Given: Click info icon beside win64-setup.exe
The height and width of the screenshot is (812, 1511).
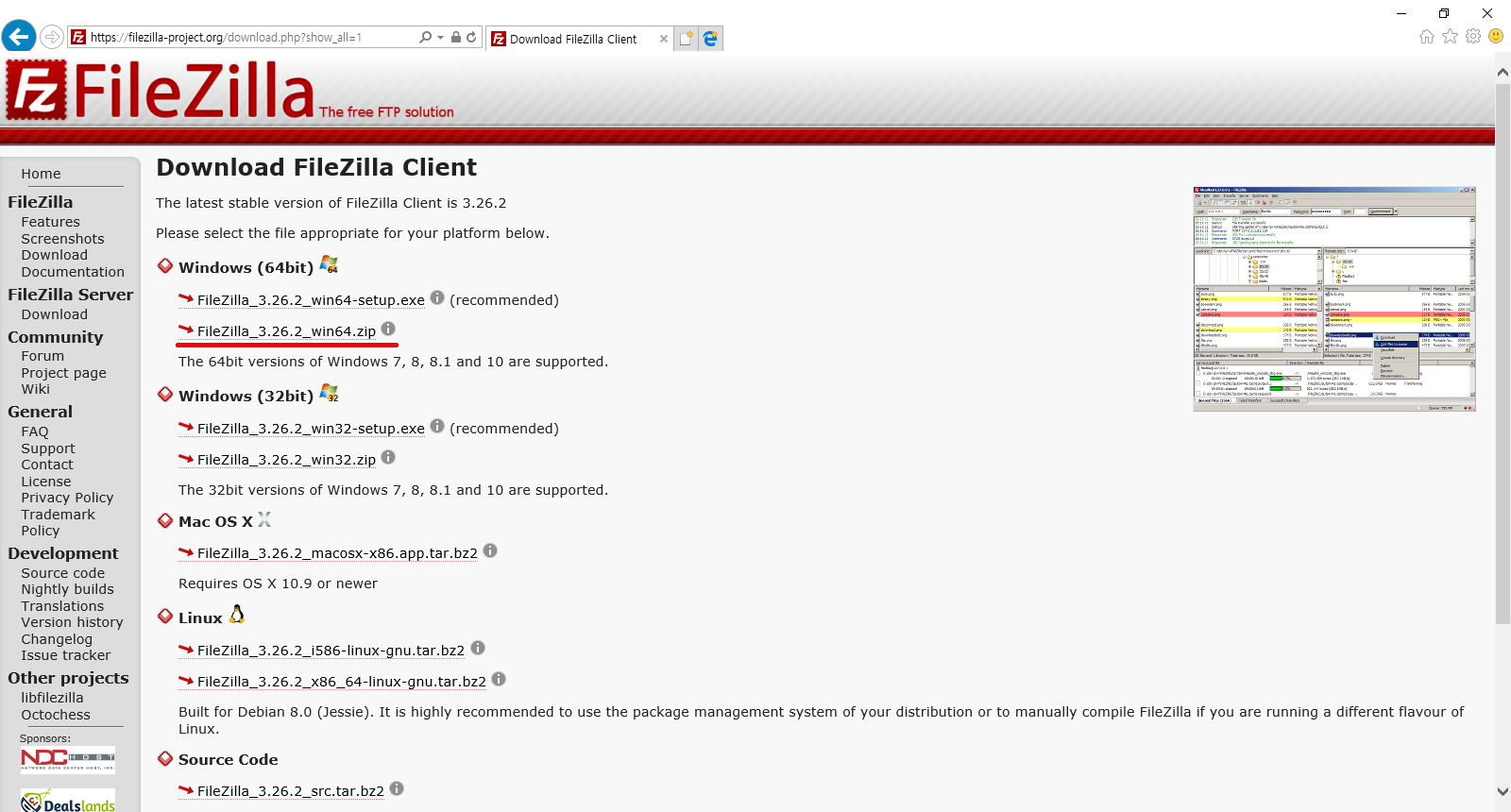Looking at the screenshot, I should tap(437, 297).
